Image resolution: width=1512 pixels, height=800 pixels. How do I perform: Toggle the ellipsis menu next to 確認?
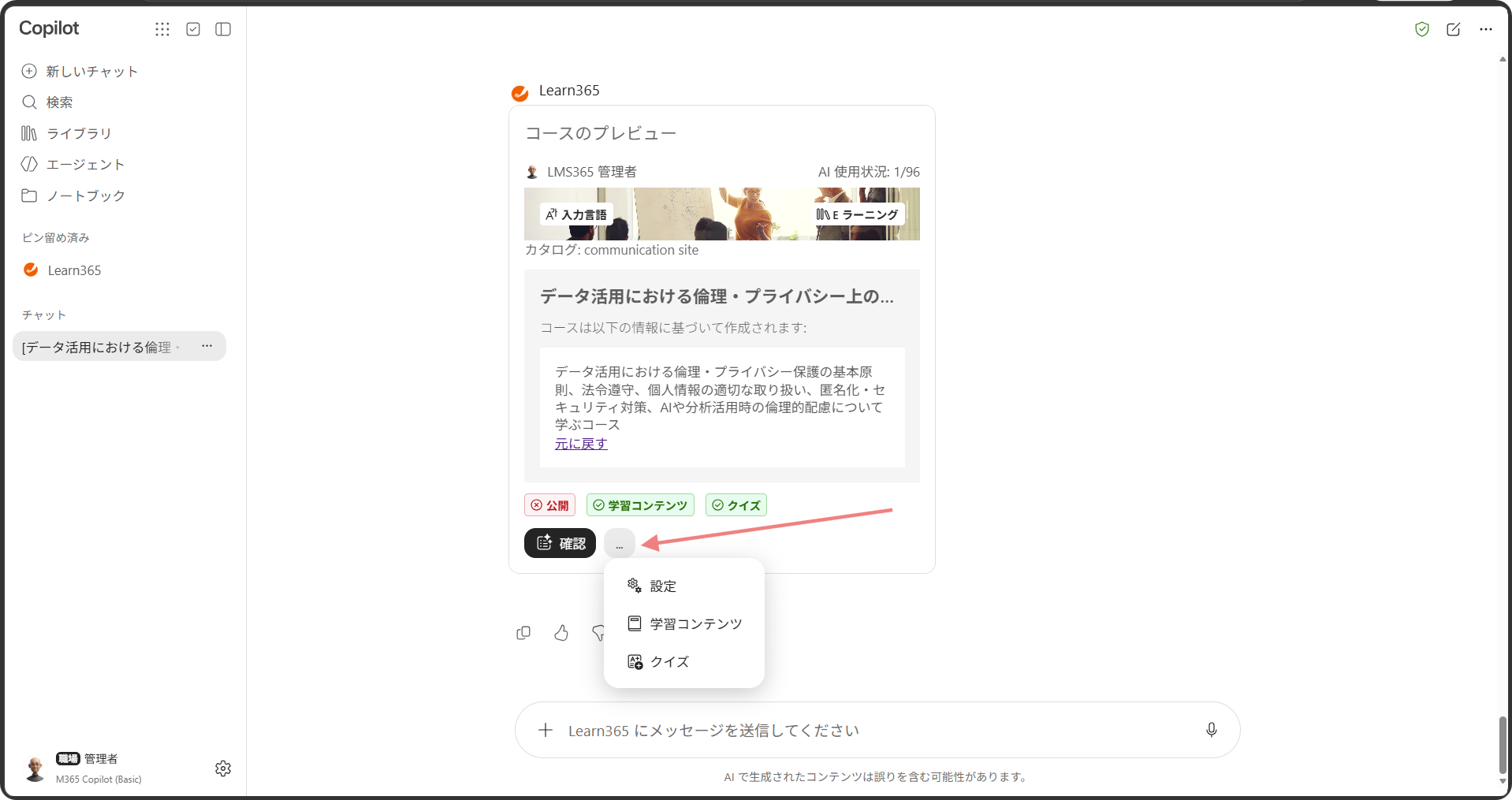pos(620,544)
